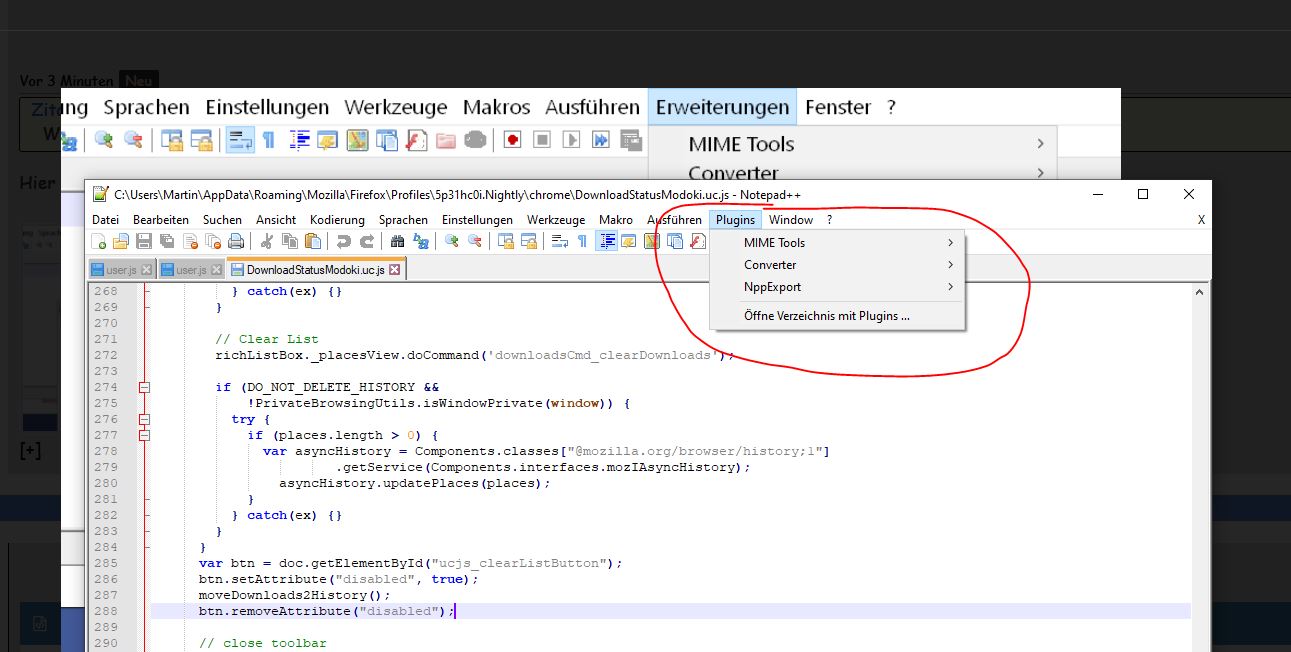Viewport: 1291px width, 652px height.
Task: Close the DownloadStatusModoki.uc.js tab
Action: tap(395, 270)
